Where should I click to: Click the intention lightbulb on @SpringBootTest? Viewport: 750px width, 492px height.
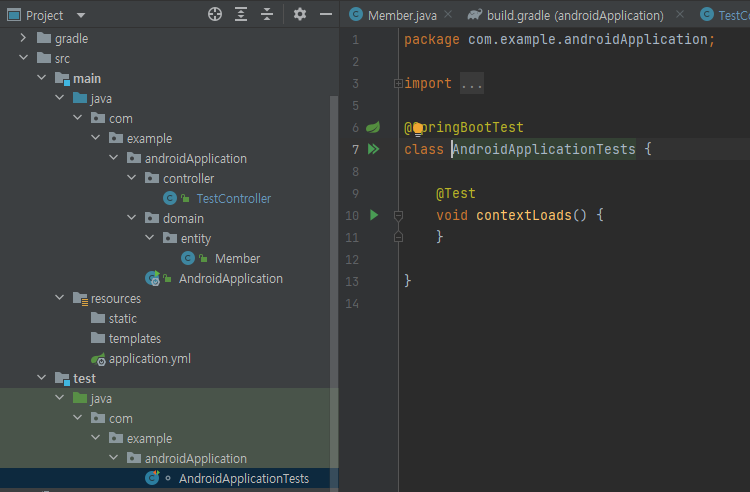418,129
